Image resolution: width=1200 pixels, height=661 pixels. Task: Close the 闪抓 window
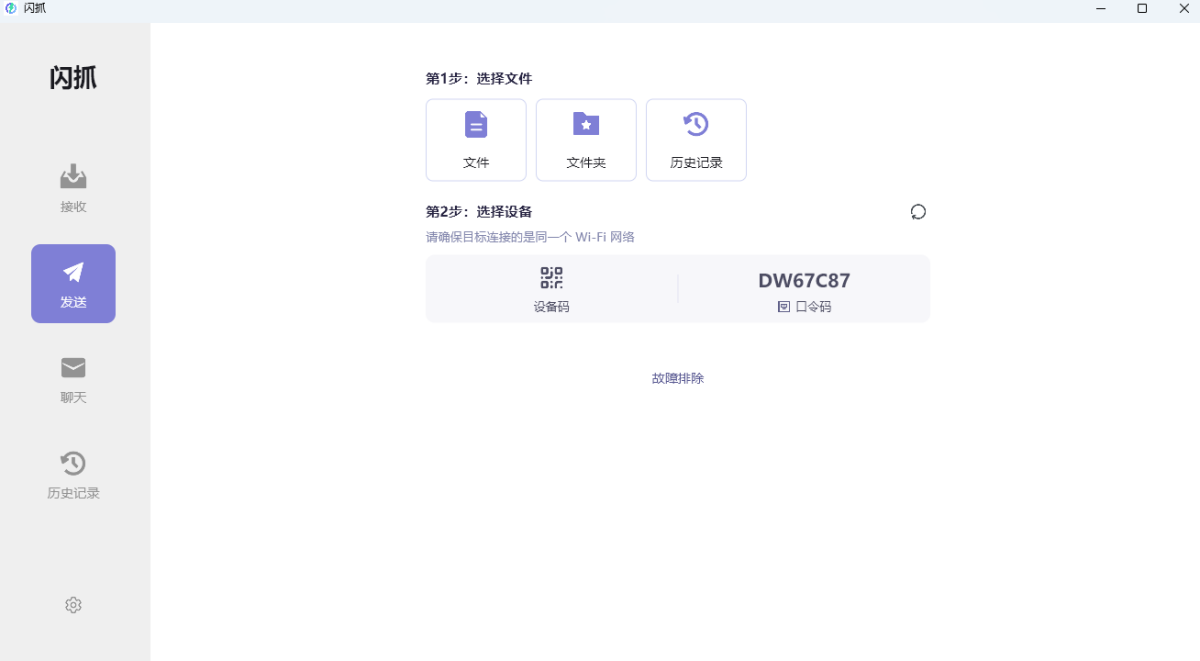pyautogui.click(x=1182, y=9)
